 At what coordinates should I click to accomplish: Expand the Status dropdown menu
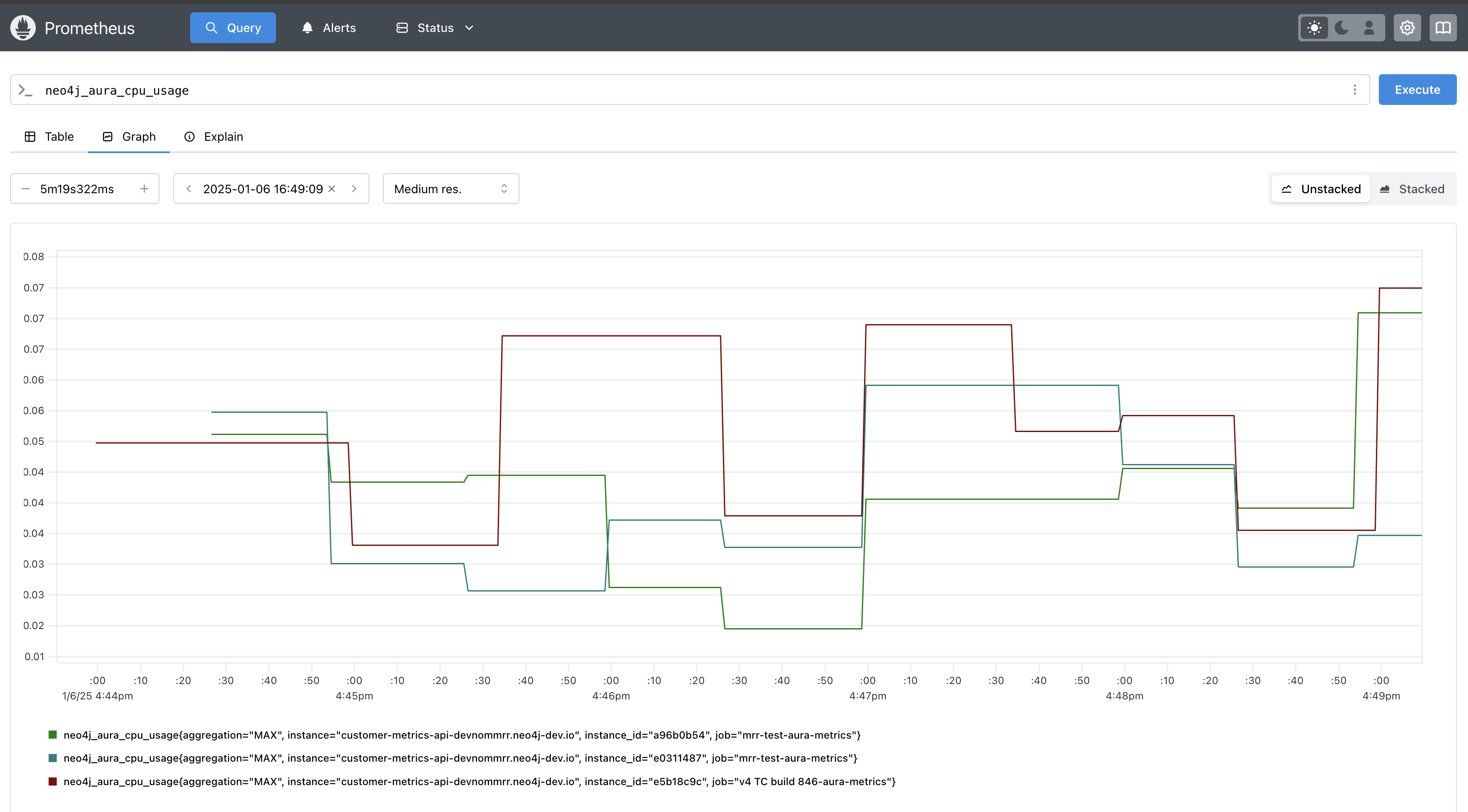click(435, 28)
